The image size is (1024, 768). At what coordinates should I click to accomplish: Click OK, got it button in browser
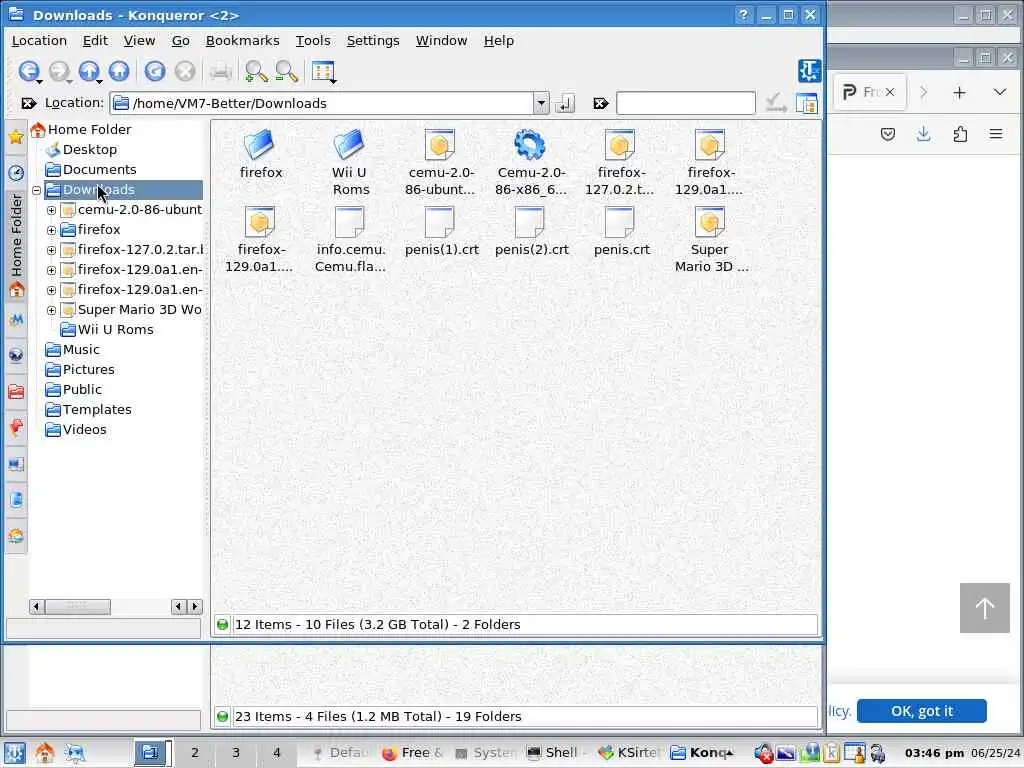coord(921,711)
